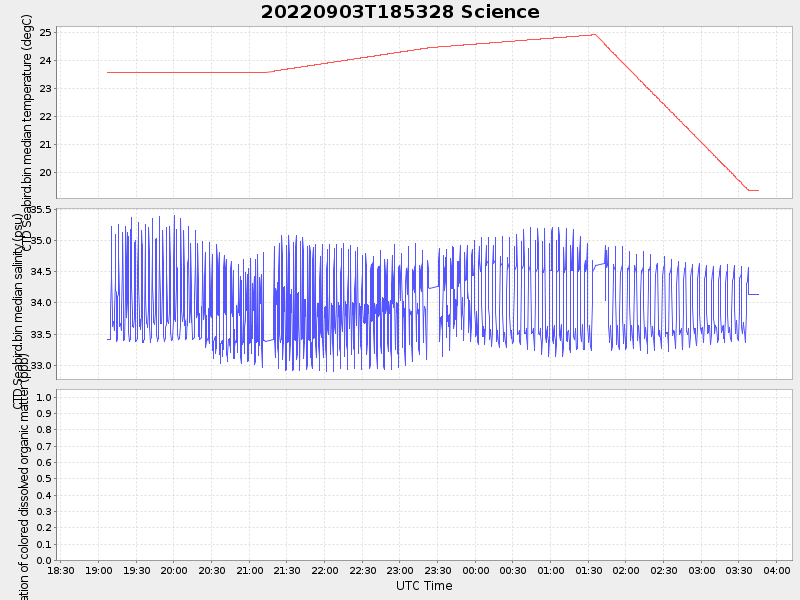Click the 01:00 time axis tick label
The width and height of the screenshot is (800, 600).
point(551,570)
